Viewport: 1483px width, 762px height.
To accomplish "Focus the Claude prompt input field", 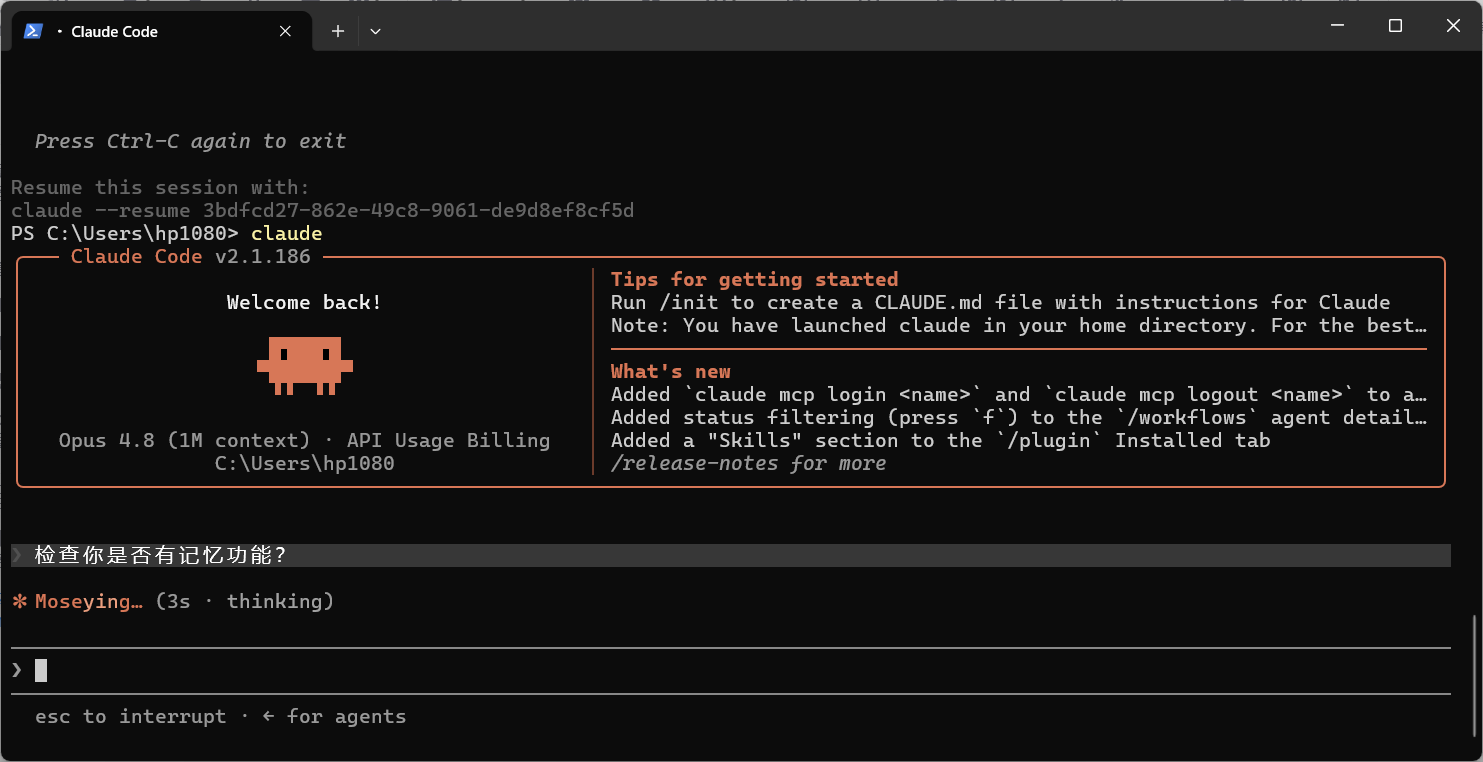I will click(731, 670).
